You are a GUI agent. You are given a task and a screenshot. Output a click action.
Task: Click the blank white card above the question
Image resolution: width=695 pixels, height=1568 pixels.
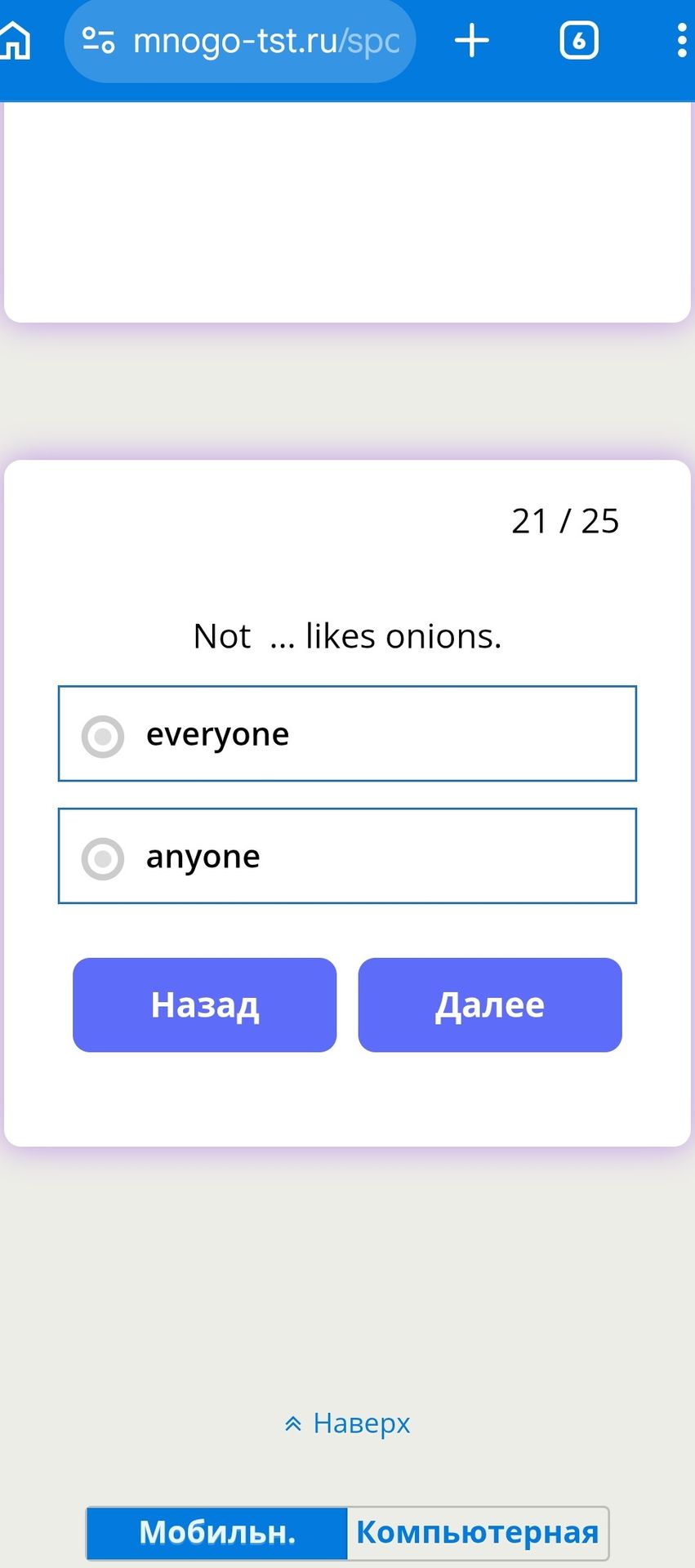[347, 212]
